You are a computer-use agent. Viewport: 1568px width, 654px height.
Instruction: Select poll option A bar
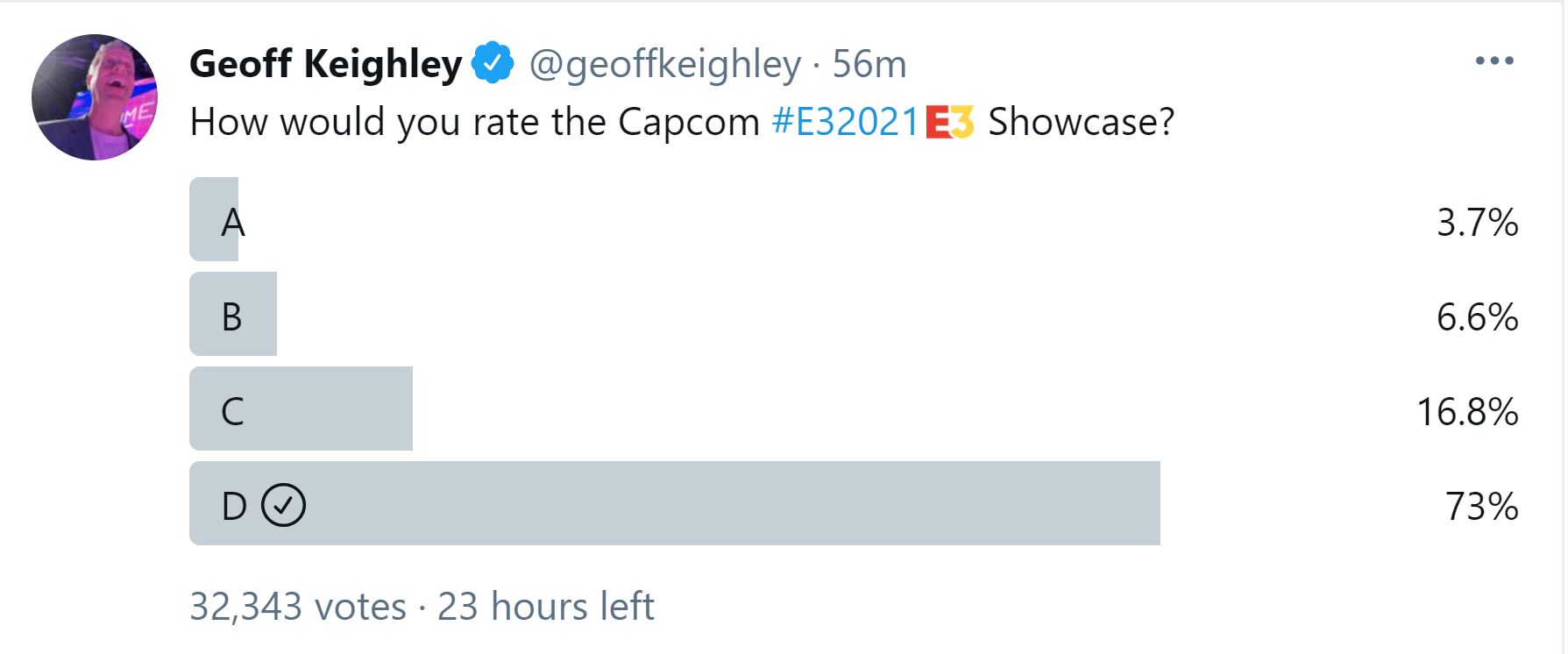pos(215,219)
